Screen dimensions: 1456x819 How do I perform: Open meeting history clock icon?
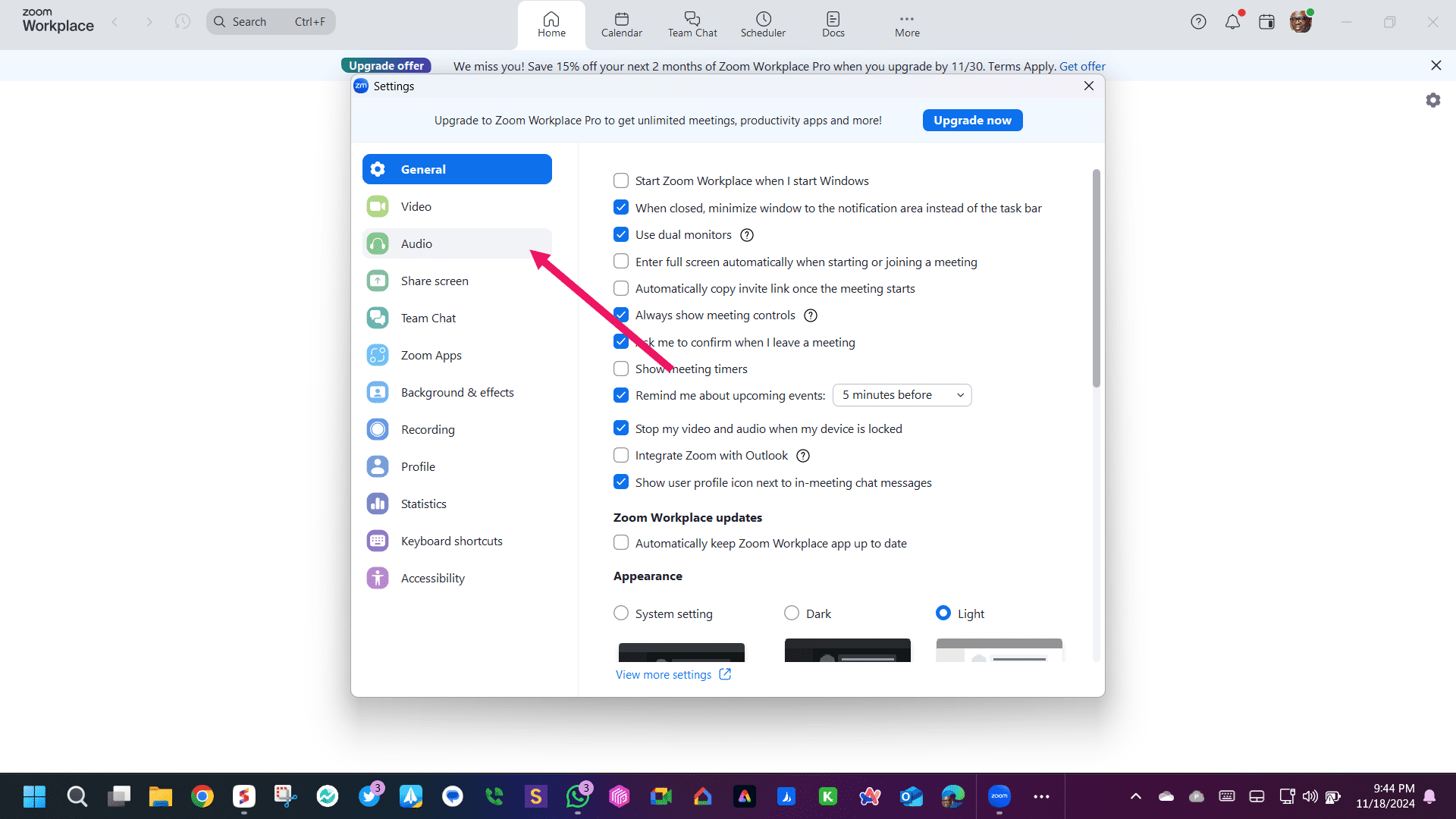182,22
